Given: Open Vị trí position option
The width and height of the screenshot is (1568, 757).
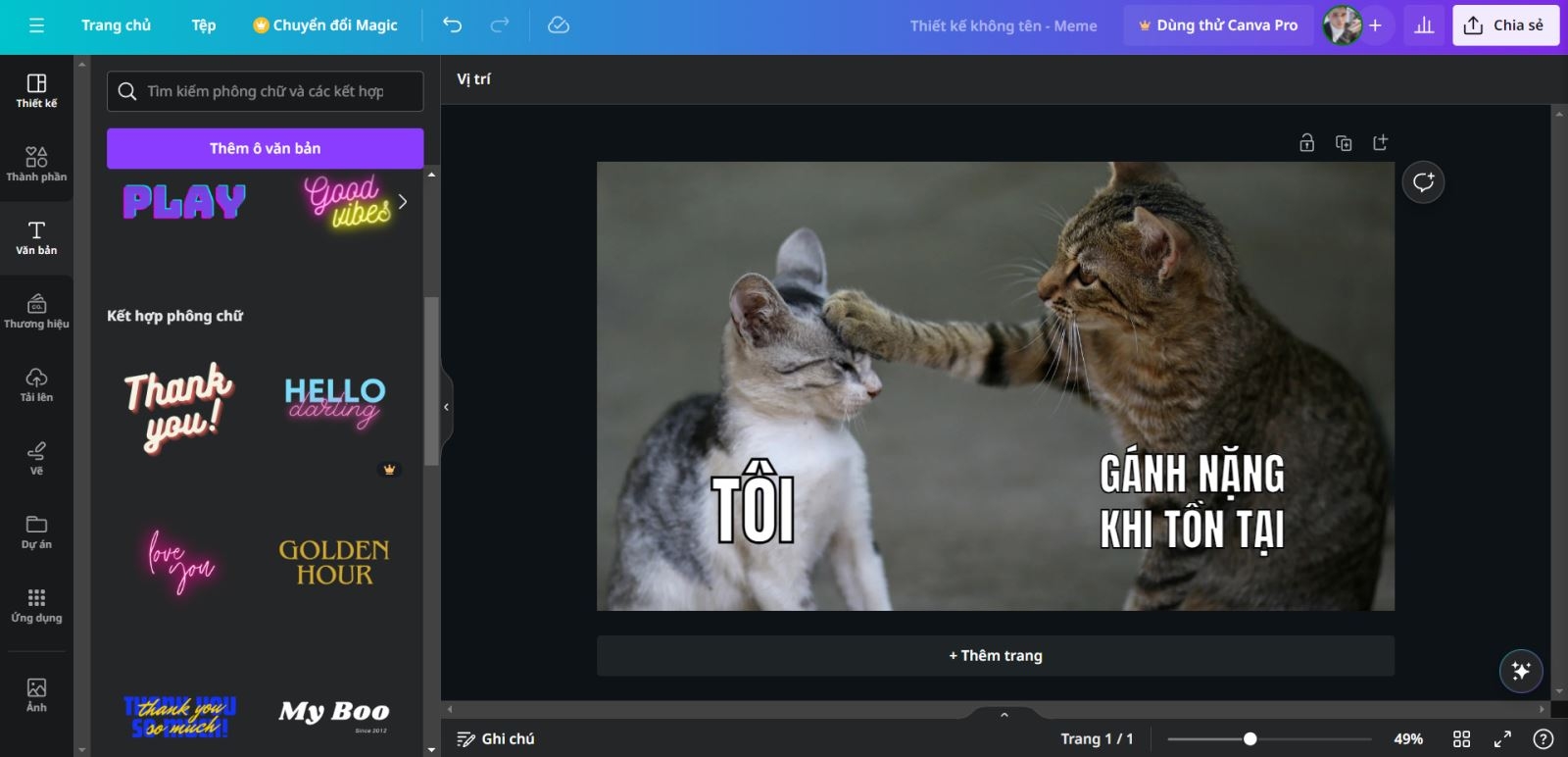Looking at the screenshot, I should click(474, 79).
